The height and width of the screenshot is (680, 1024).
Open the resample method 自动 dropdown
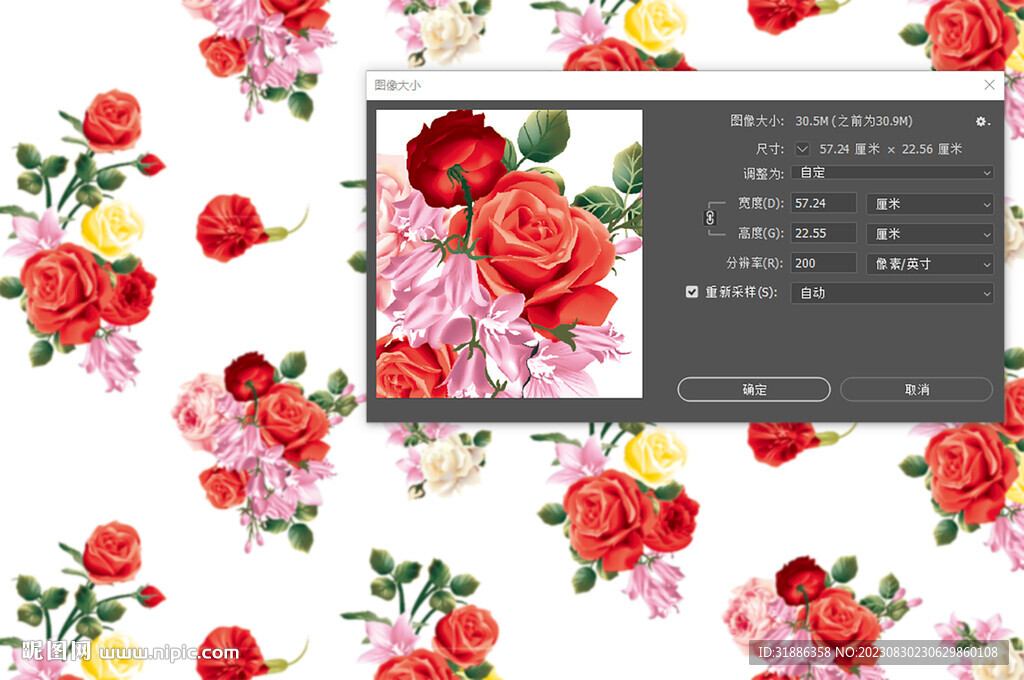tap(892, 293)
